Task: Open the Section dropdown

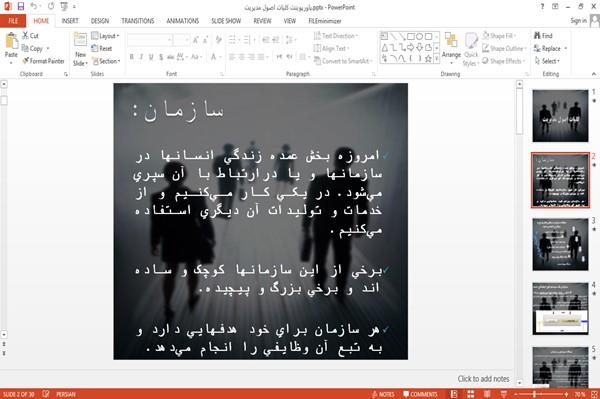Action: pyautogui.click(x=106, y=61)
